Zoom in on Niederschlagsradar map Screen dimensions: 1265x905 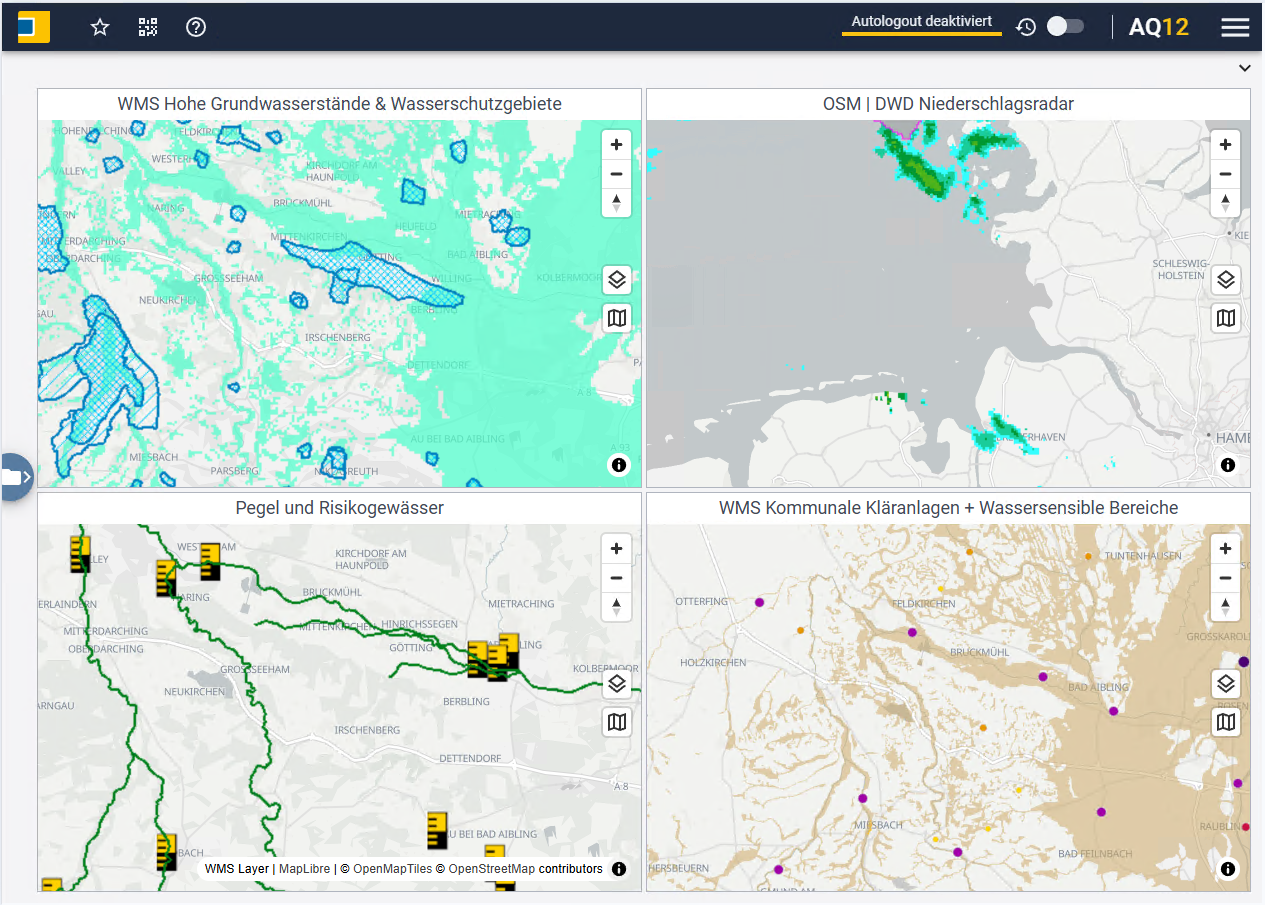[1226, 144]
